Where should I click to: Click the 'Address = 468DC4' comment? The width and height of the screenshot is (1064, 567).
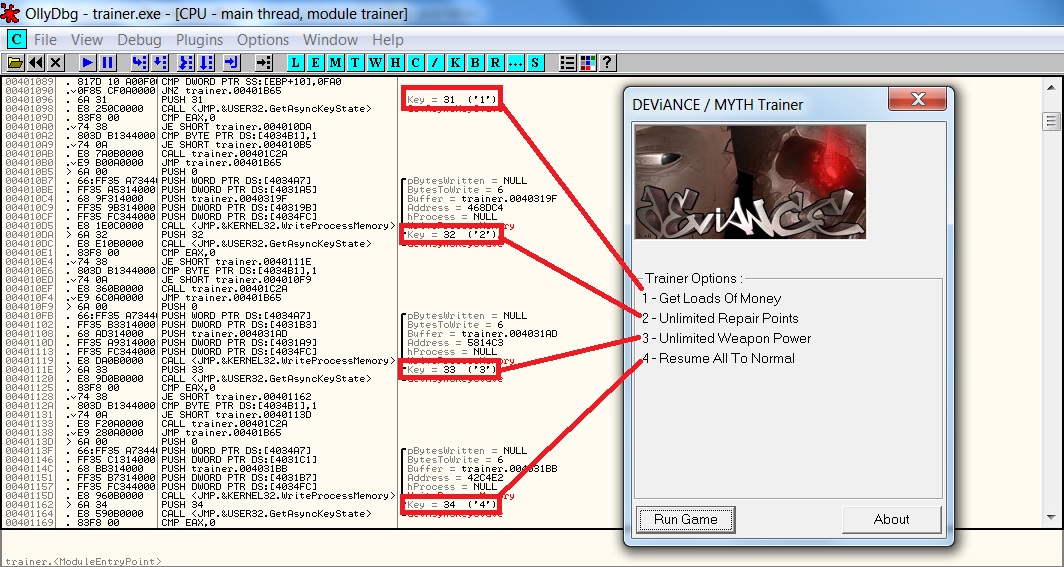click(455, 208)
